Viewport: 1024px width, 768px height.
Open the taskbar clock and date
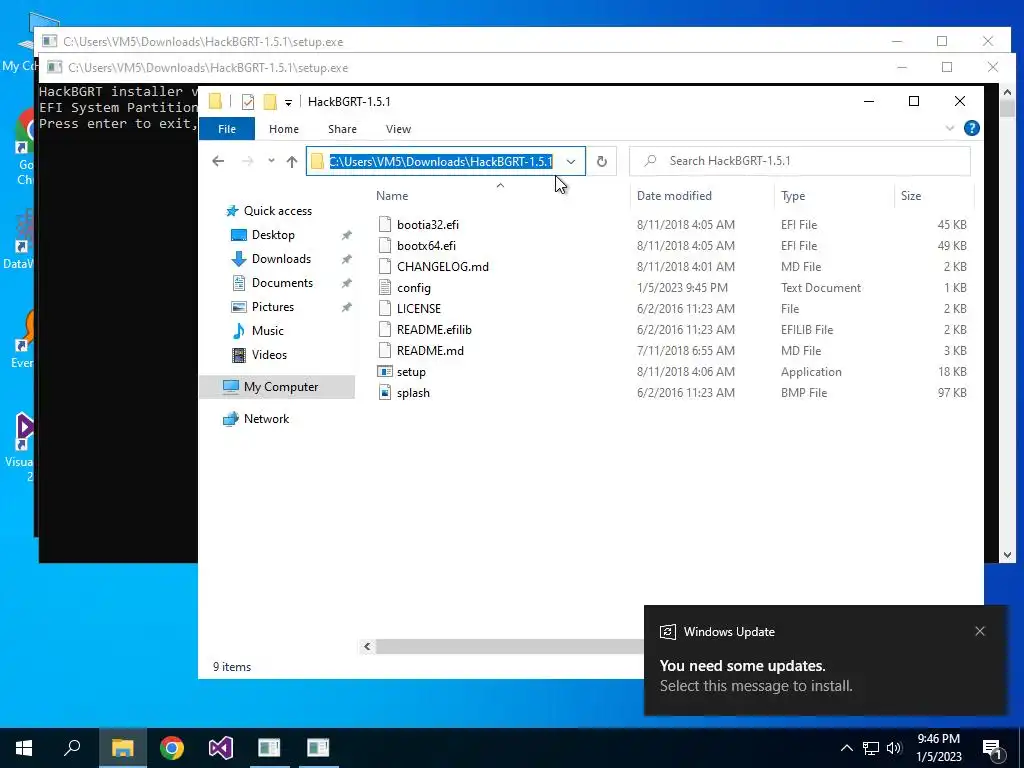pos(938,748)
